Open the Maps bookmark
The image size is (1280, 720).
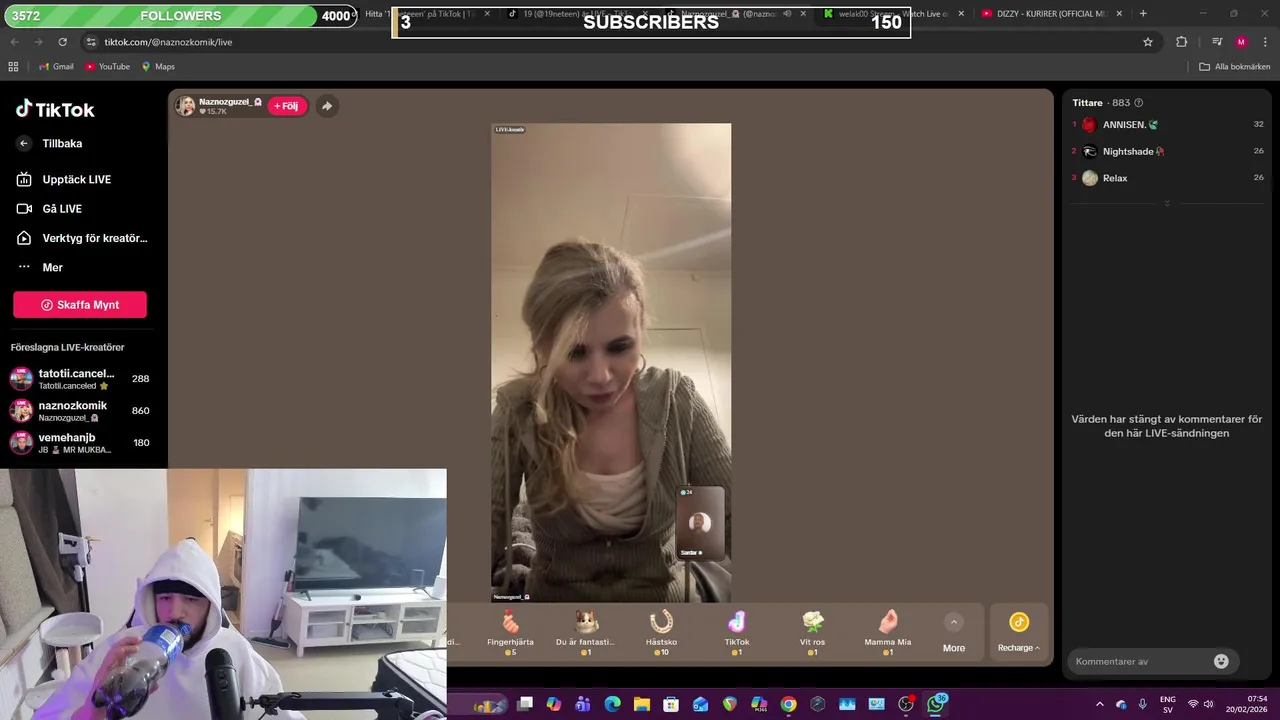(158, 67)
